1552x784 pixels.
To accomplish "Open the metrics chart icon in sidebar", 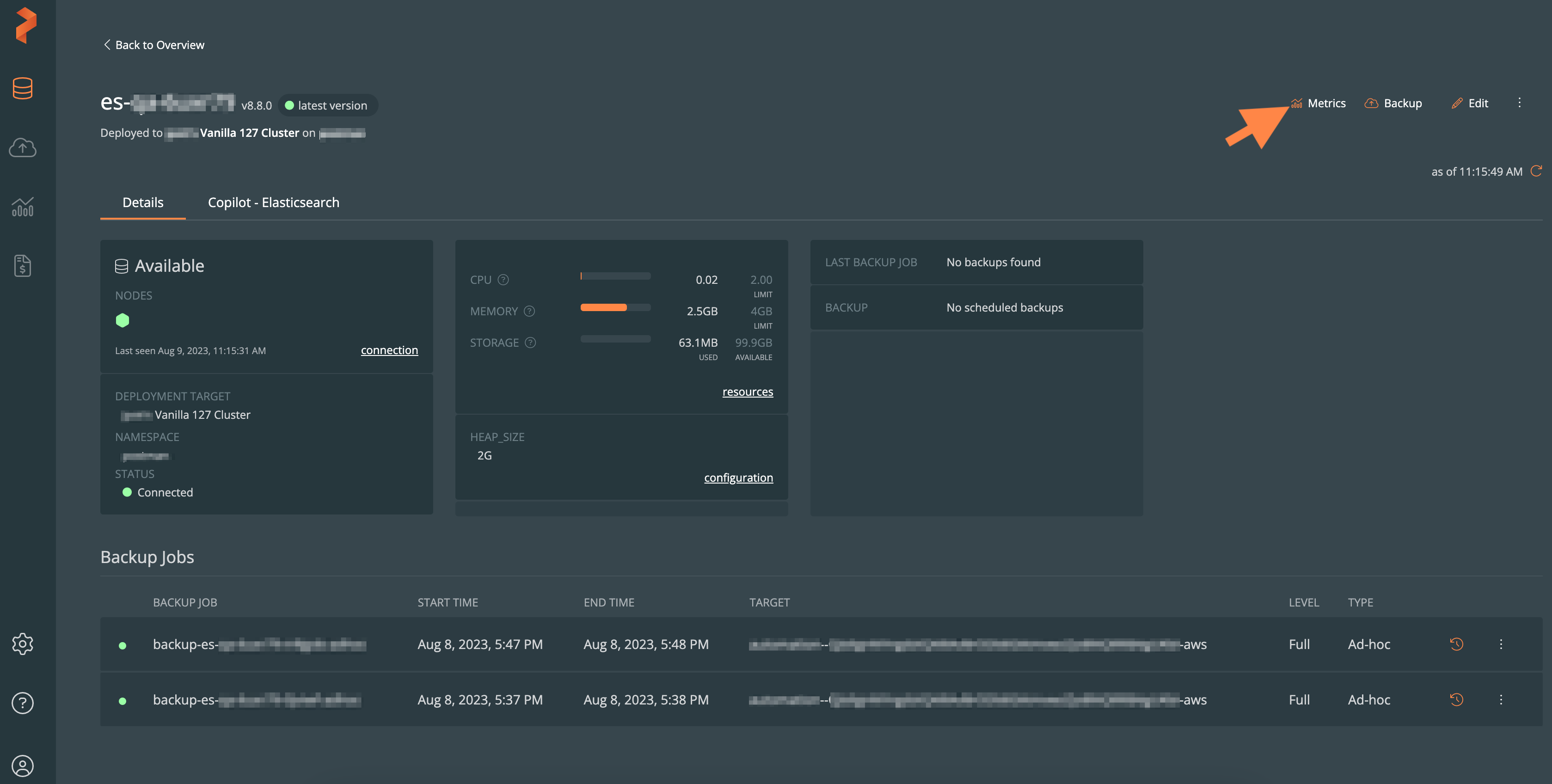I will [22, 207].
